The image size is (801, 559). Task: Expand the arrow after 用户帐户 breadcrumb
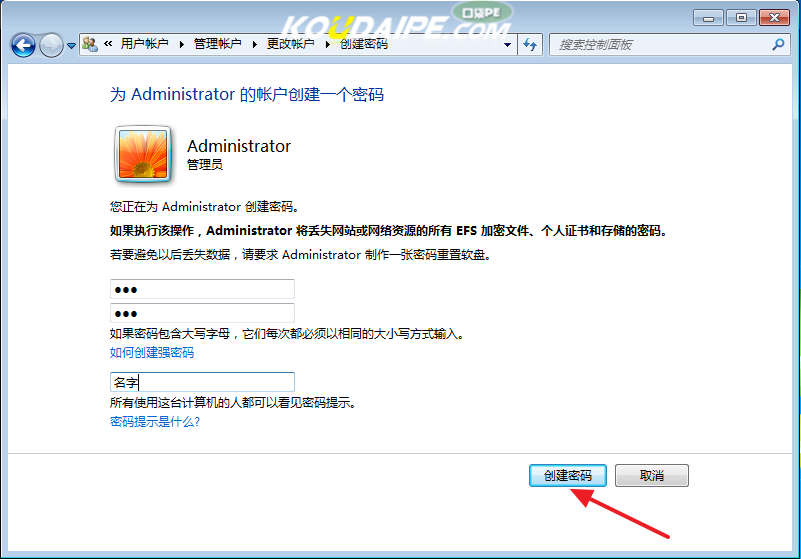pyautogui.click(x=181, y=44)
